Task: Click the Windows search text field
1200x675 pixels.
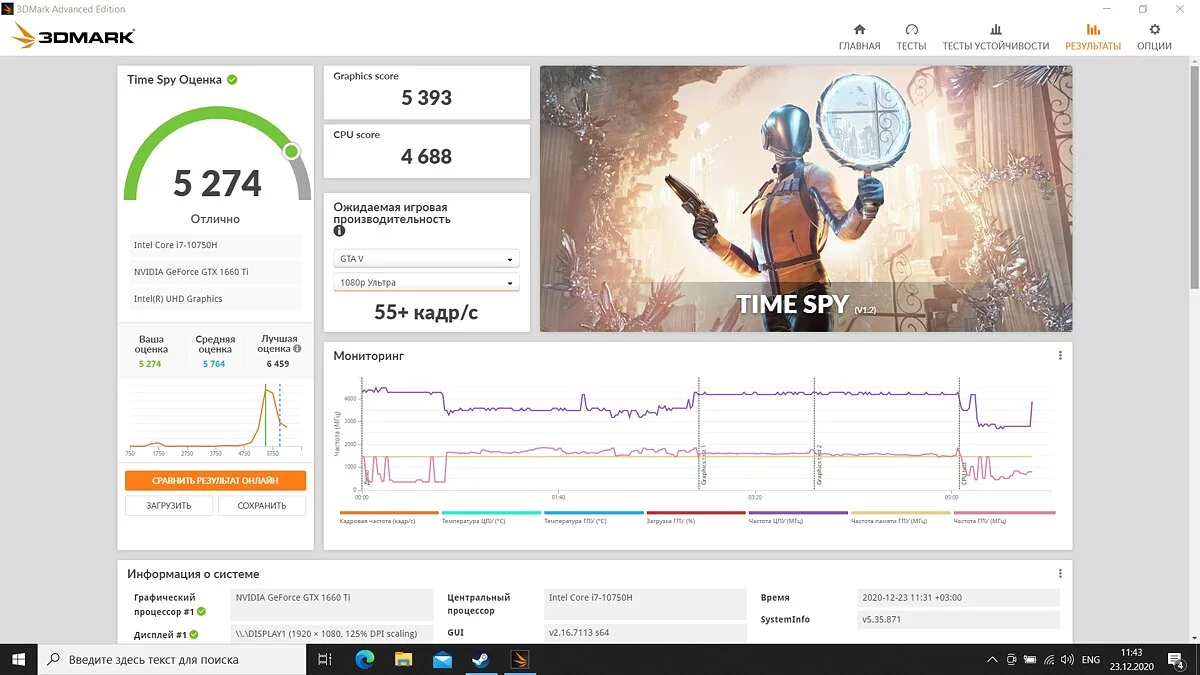Action: click(172, 659)
